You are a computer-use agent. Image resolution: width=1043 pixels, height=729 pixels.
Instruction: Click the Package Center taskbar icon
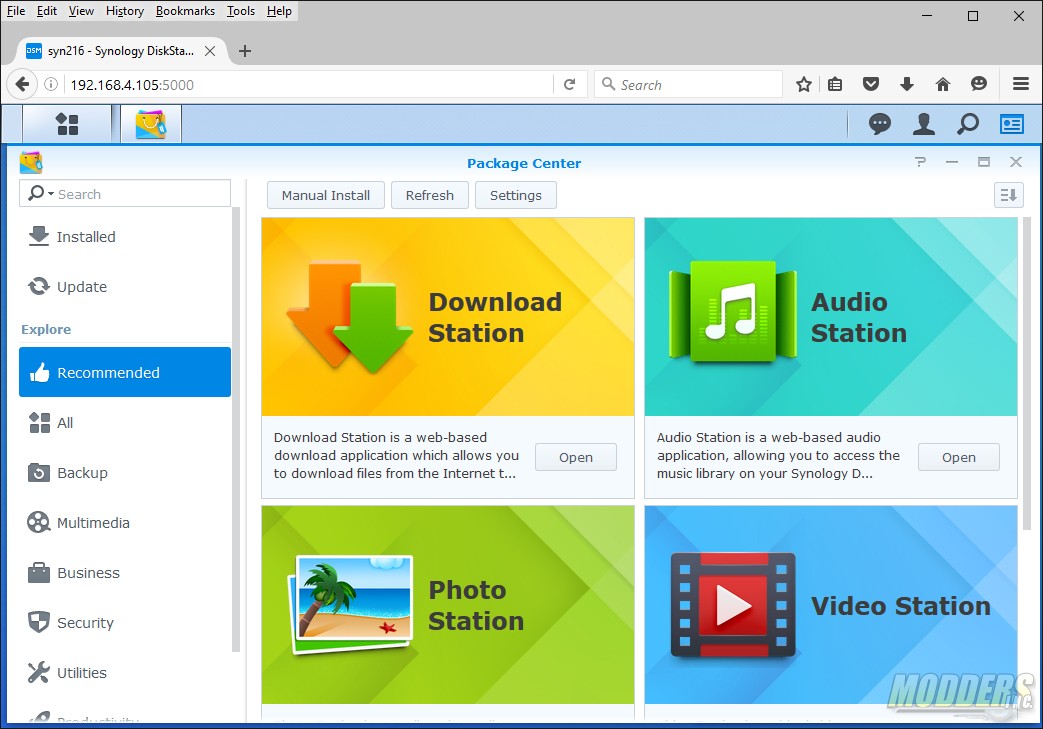pyautogui.click(x=151, y=124)
